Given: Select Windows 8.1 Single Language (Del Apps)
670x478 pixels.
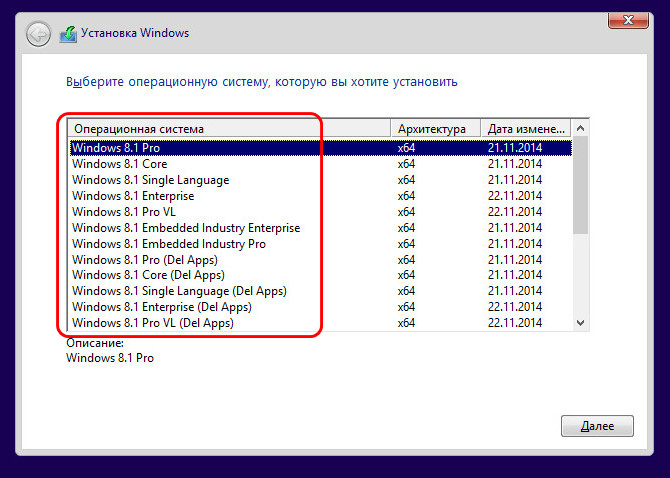Looking at the screenshot, I should point(320,291).
